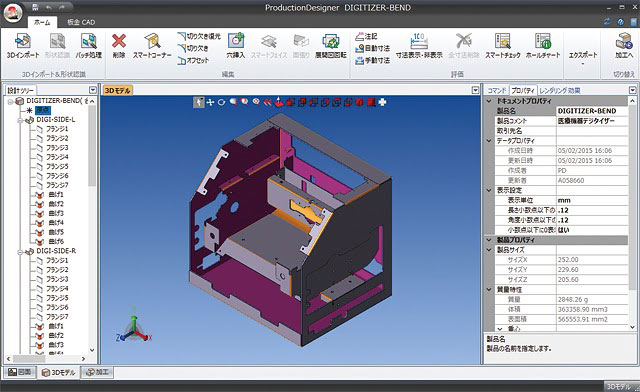Toggle 寸法表示・非表示 dimension display
Screen dimensions: 640x392
coord(419,46)
